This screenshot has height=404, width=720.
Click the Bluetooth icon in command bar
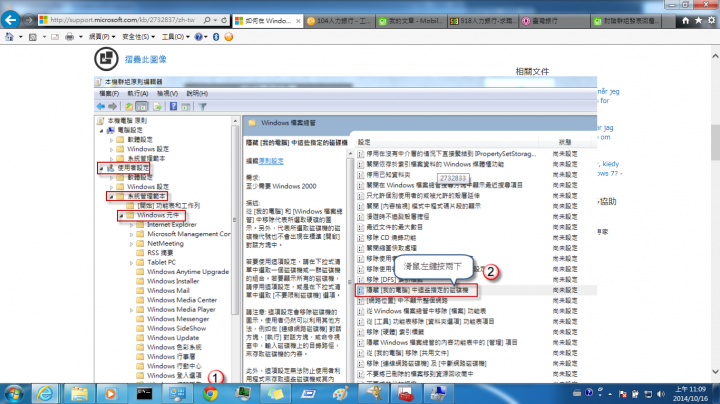coord(216,37)
